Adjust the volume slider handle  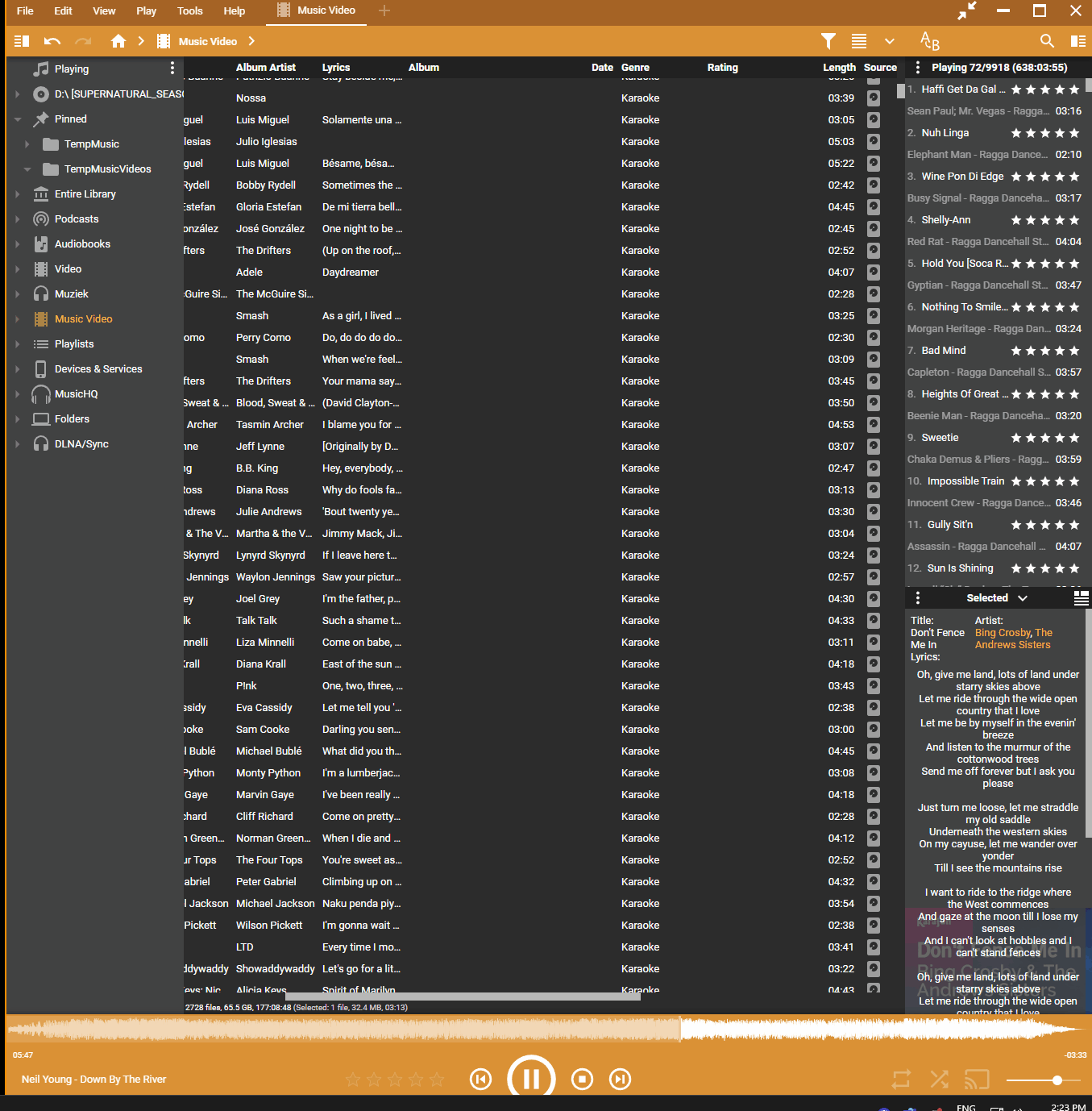coord(1057,1080)
